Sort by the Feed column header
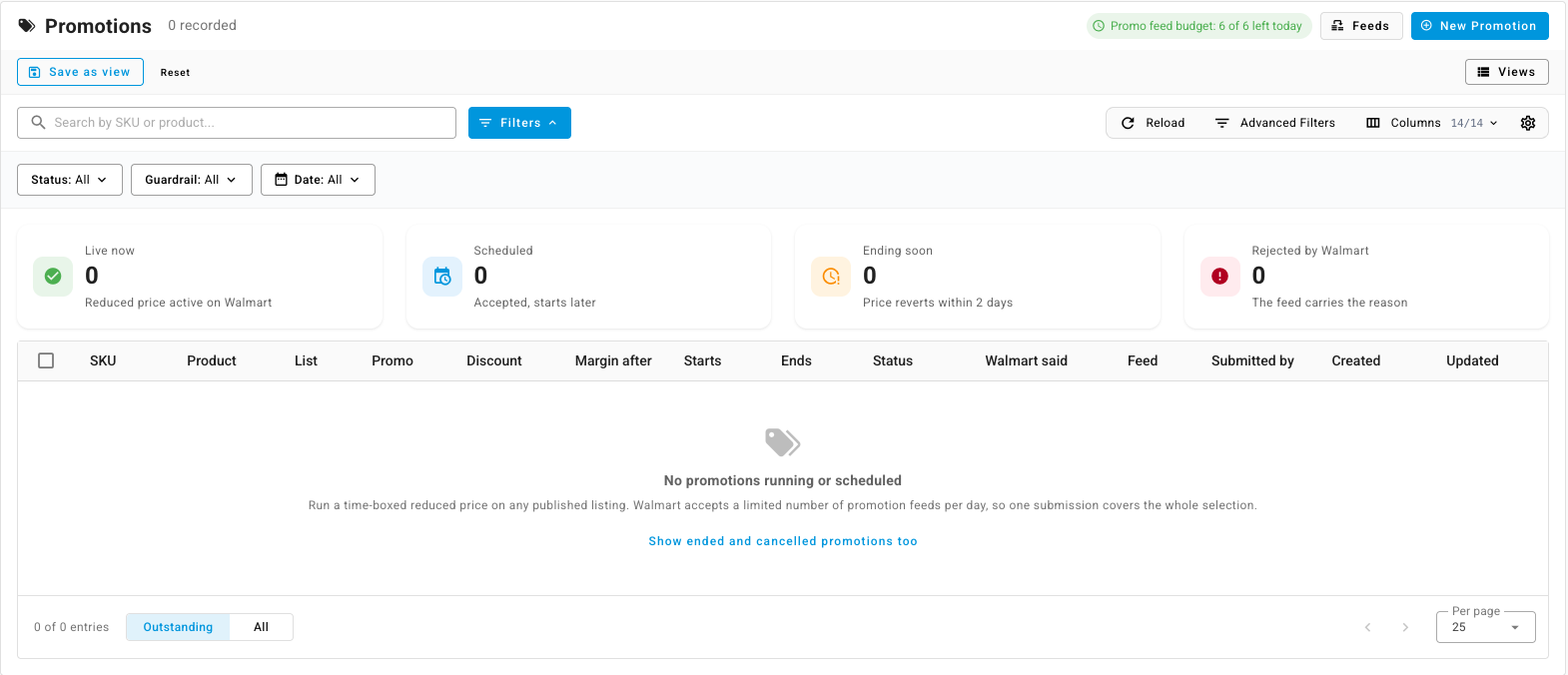The height and width of the screenshot is (675, 1568). click(1143, 360)
